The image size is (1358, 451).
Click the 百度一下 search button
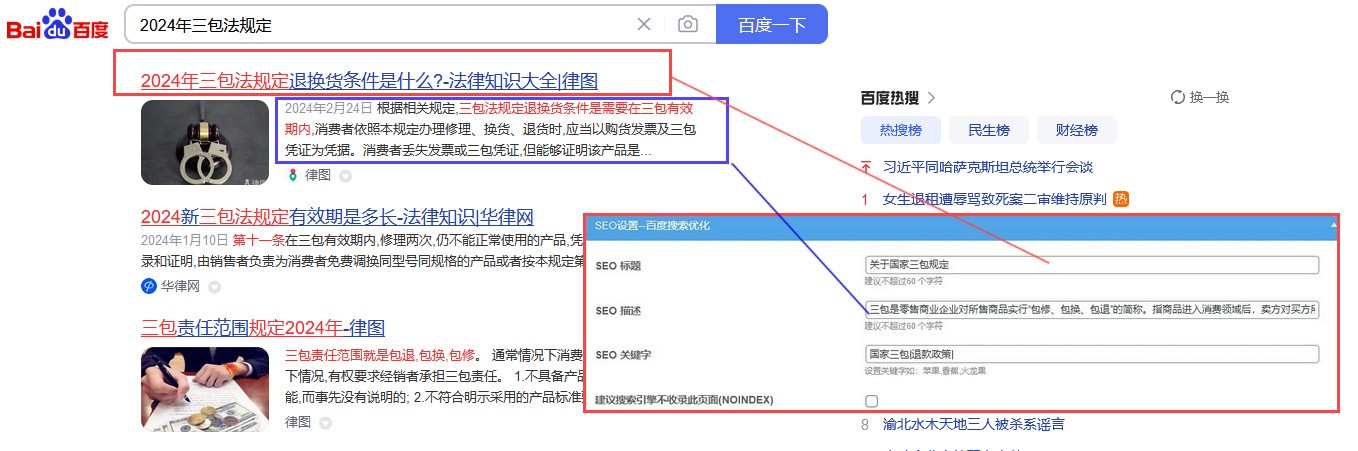(x=771, y=25)
